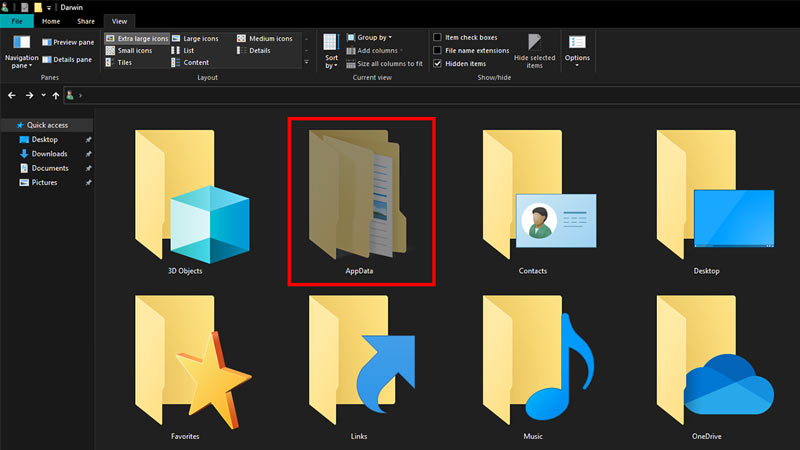800x450 pixels.
Task: Click the address bar field
Action: pos(431,95)
